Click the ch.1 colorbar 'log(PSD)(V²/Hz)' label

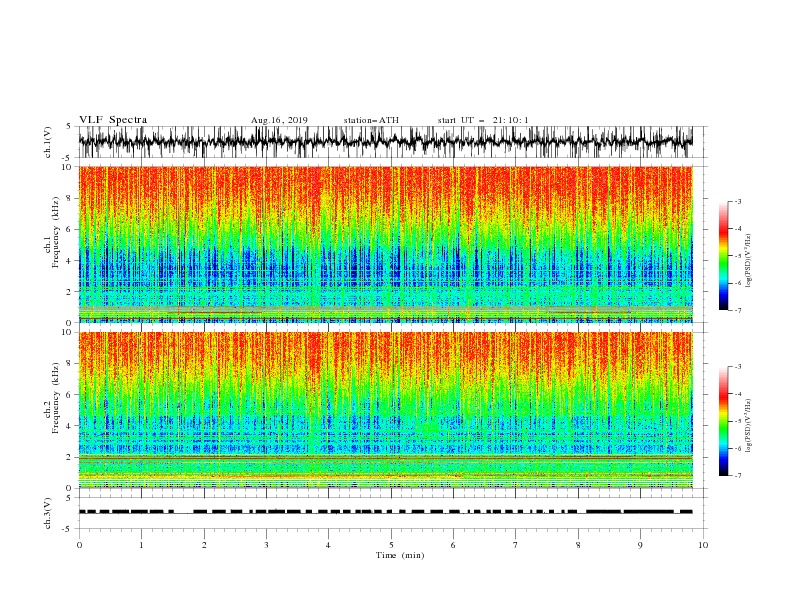tap(749, 261)
